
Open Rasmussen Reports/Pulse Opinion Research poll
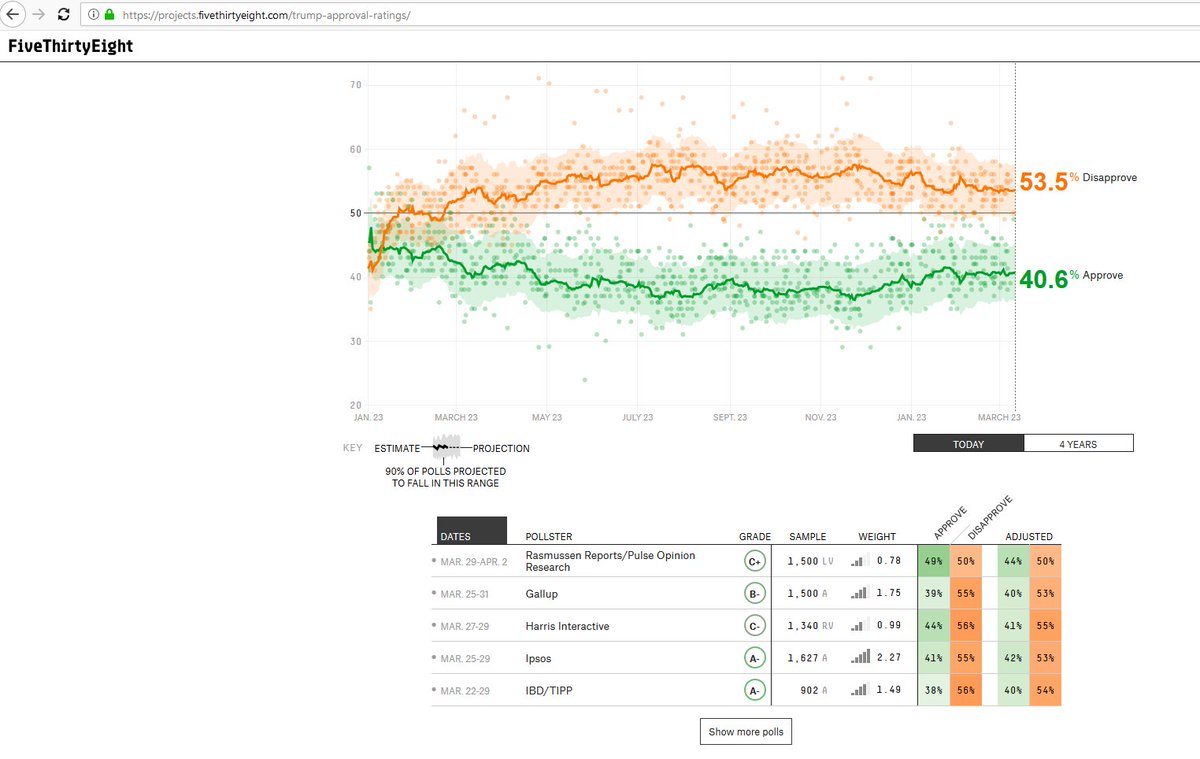coord(610,561)
